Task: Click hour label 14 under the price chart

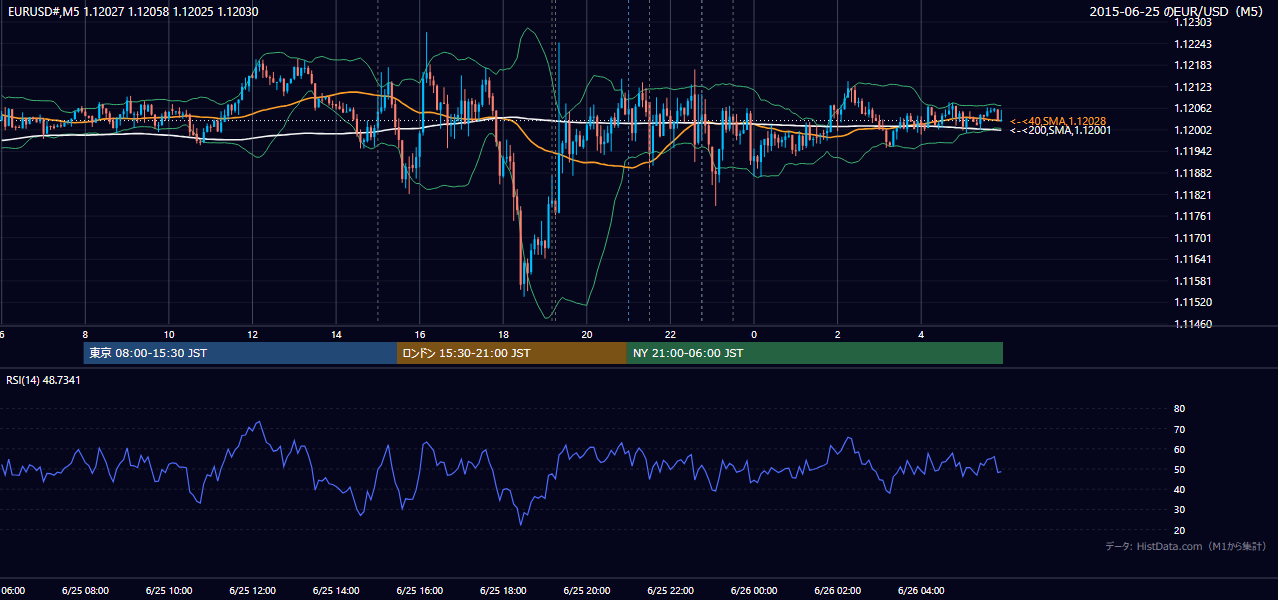Action: 336,335
